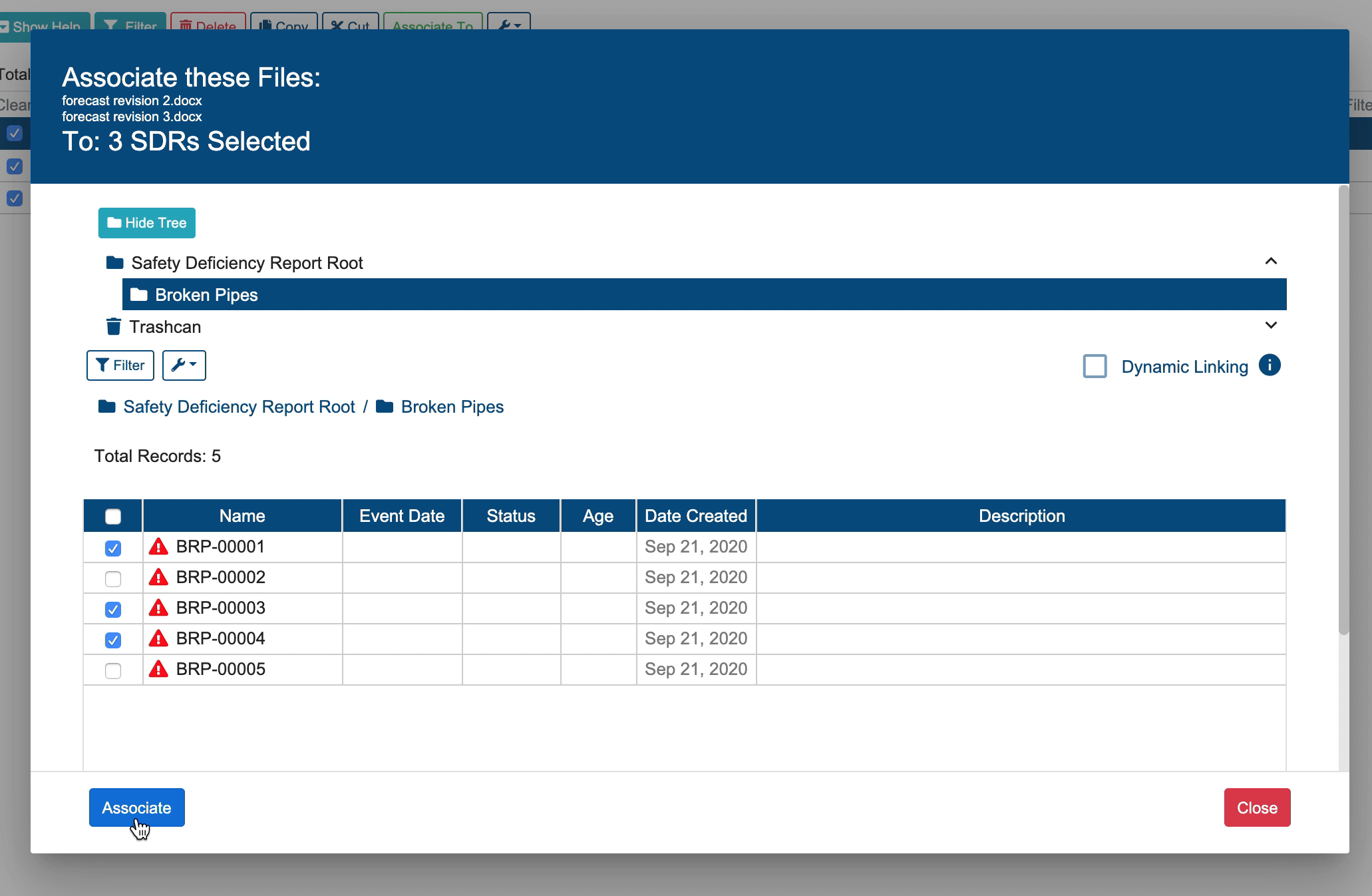Viewport: 1372px width, 896px height.
Task: Sort by the Event Date column header
Action: pyautogui.click(x=402, y=516)
